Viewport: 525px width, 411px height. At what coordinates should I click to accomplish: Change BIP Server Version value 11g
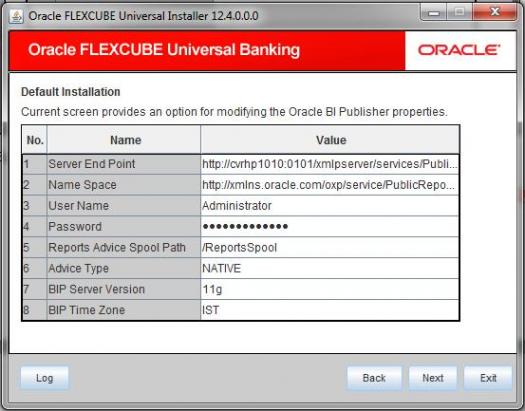(x=329, y=289)
